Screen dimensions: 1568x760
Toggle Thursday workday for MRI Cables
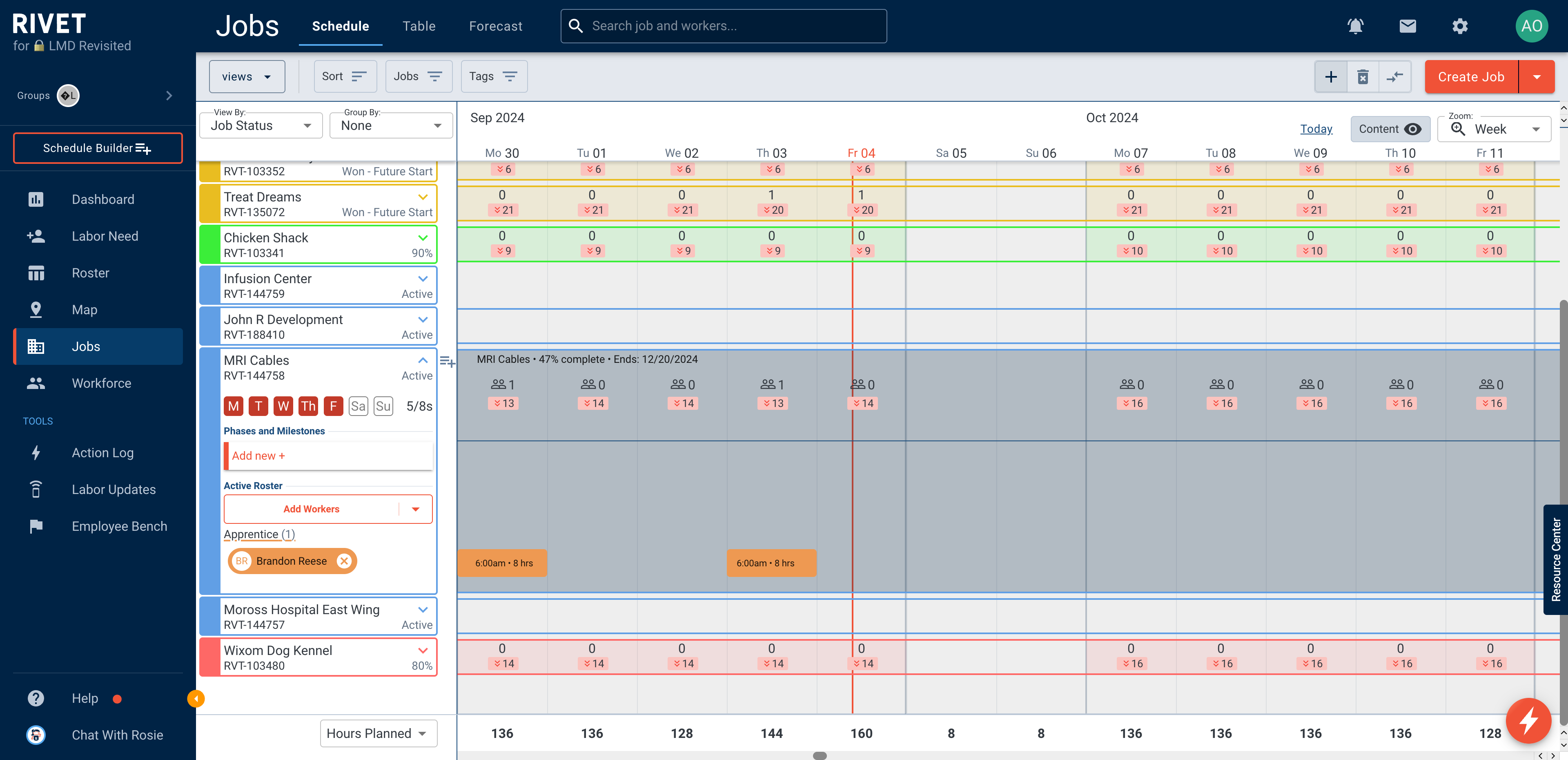(x=308, y=406)
